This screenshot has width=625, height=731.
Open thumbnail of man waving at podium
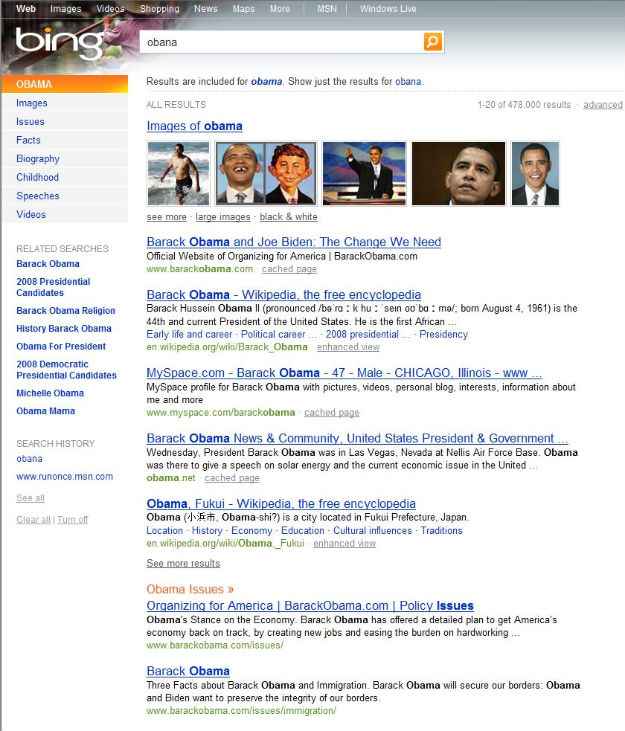364,173
